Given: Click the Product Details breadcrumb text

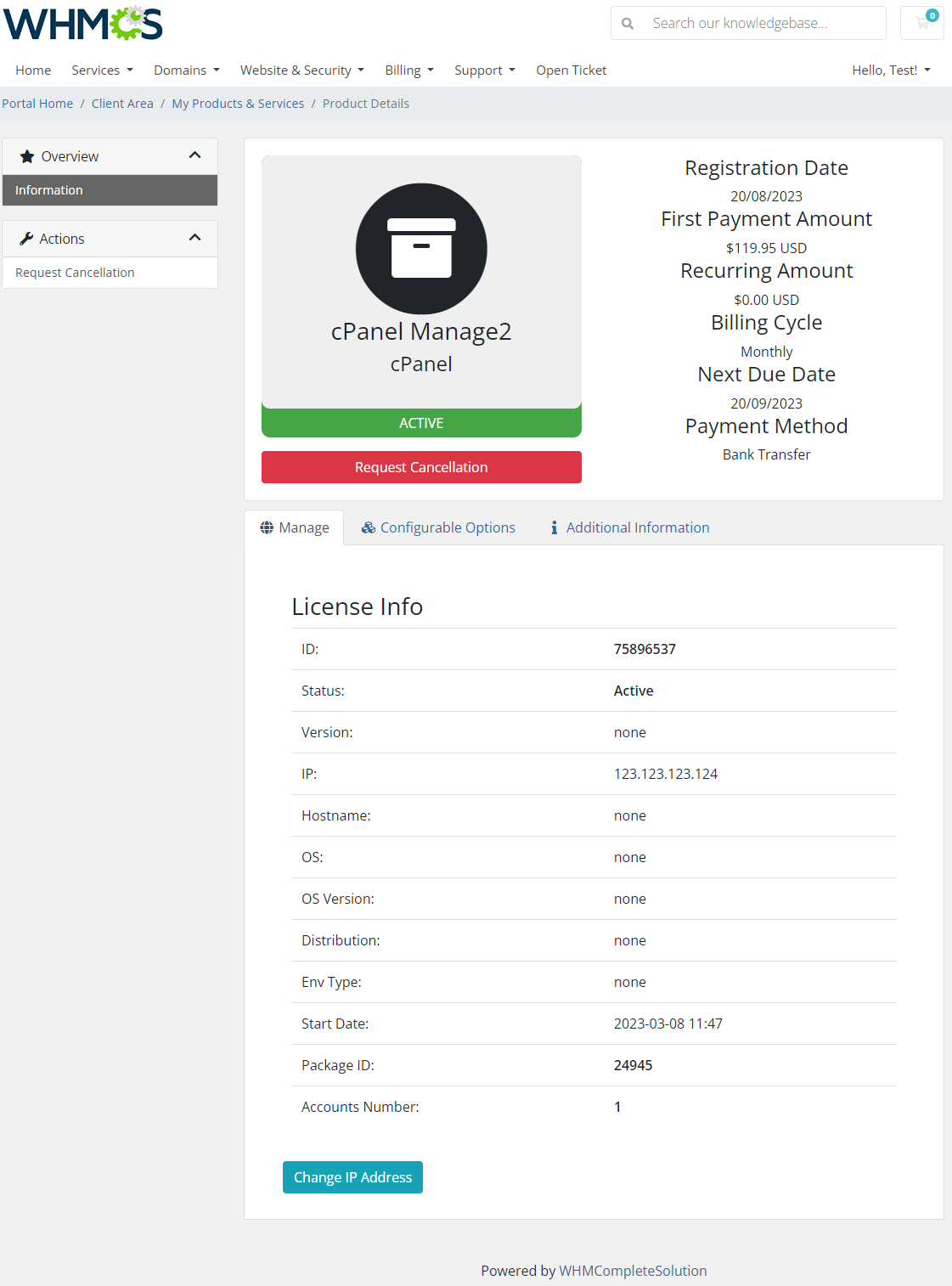Looking at the screenshot, I should 366,104.
